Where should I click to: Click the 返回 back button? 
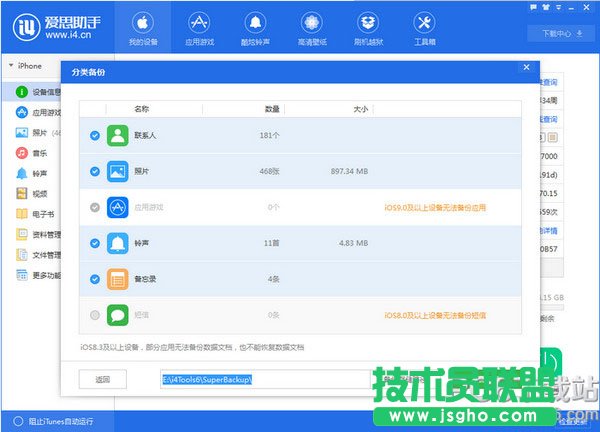tap(103, 379)
